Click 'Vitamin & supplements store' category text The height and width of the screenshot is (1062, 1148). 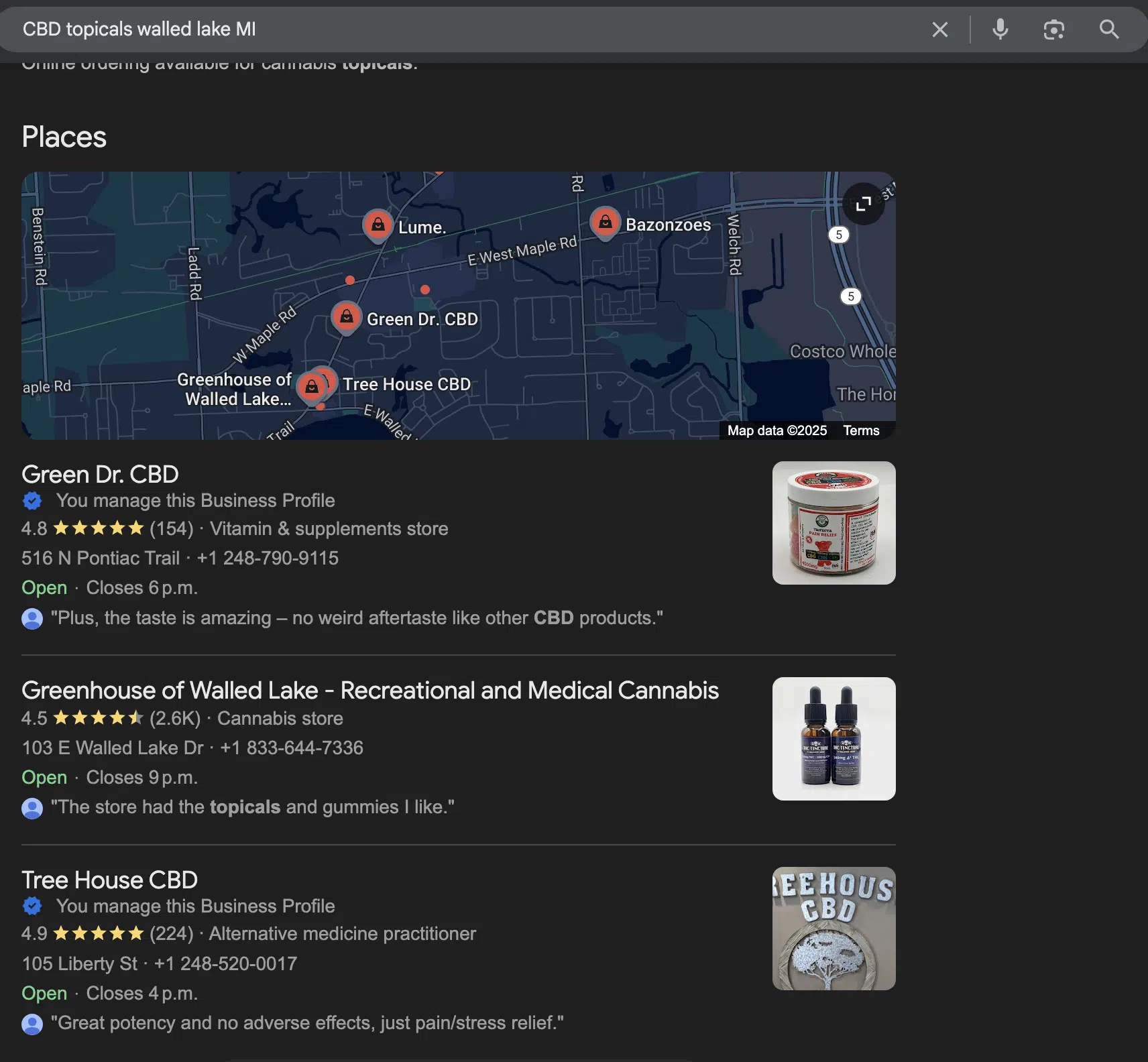coord(329,528)
